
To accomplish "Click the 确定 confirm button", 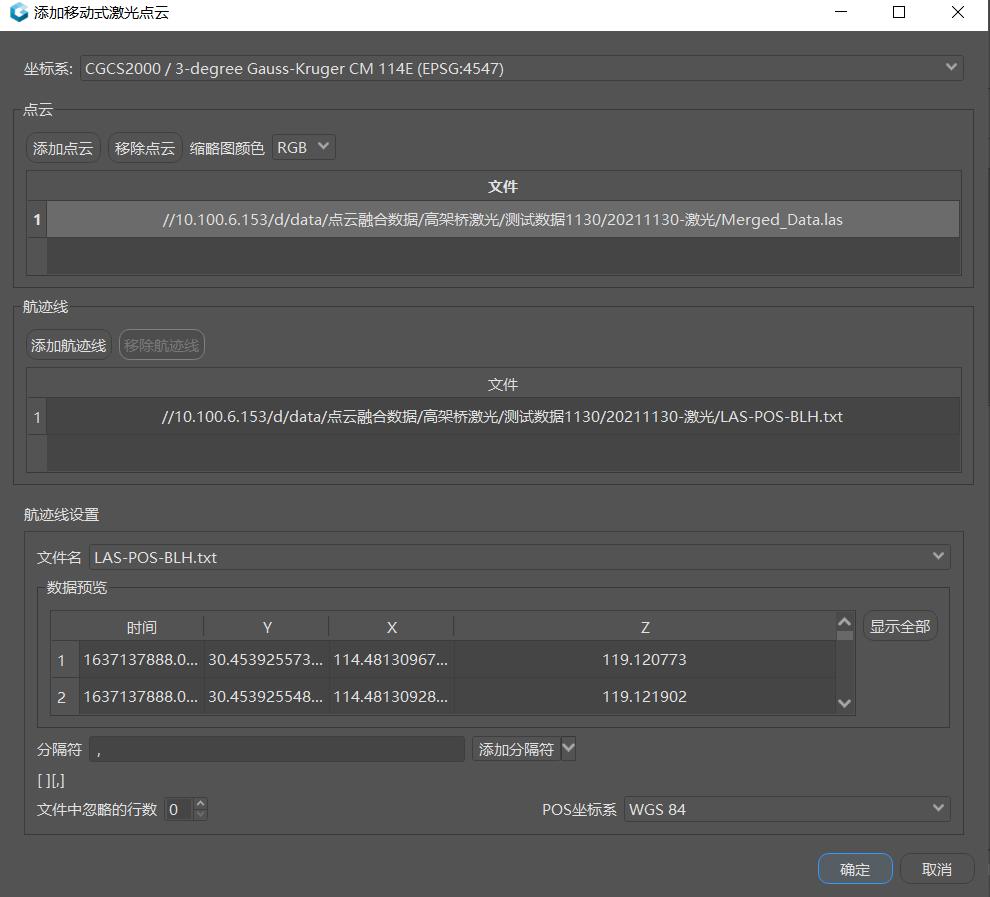I will pos(855,869).
